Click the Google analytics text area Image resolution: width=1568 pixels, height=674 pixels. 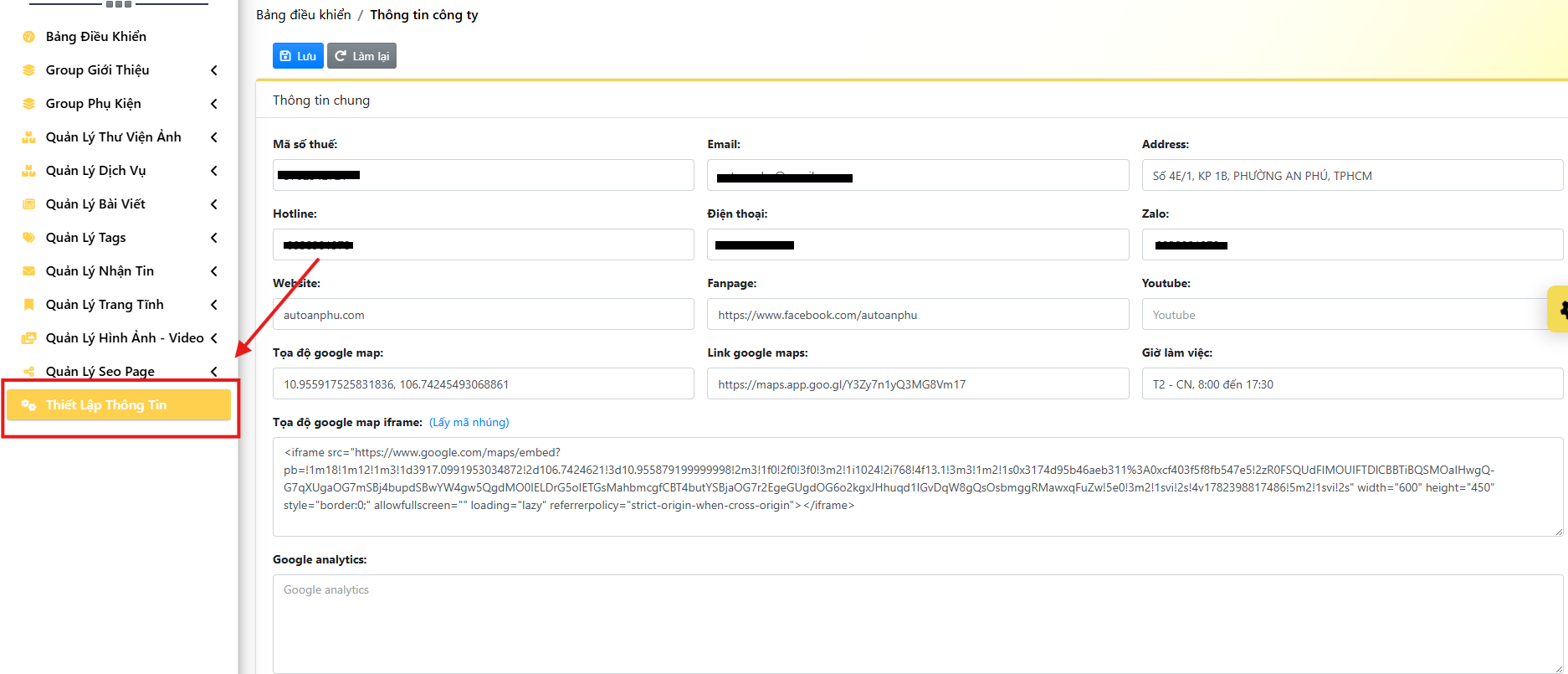918,624
